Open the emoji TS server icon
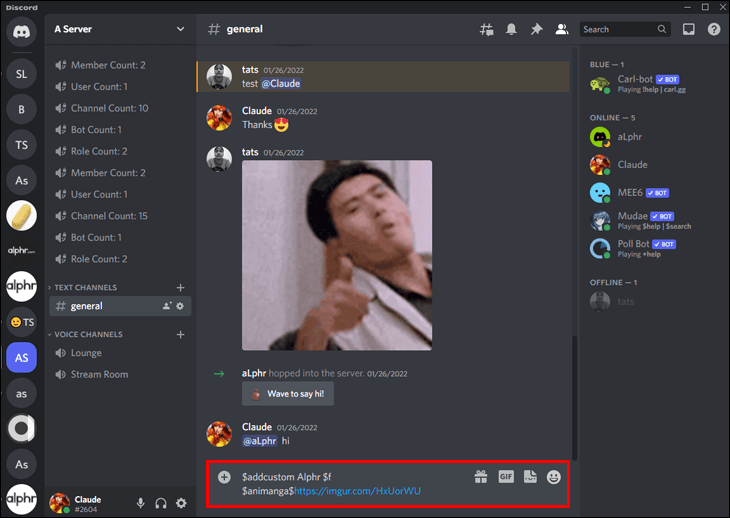 (x=21, y=322)
